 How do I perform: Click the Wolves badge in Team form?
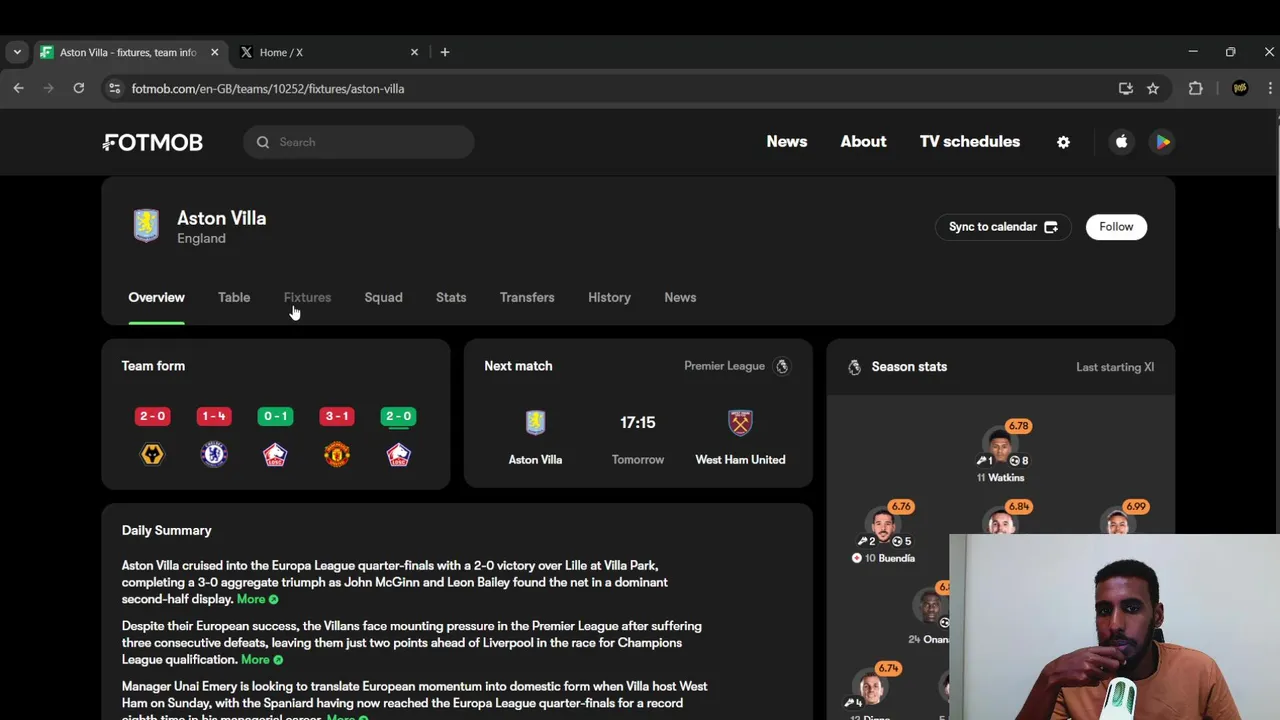[152, 455]
